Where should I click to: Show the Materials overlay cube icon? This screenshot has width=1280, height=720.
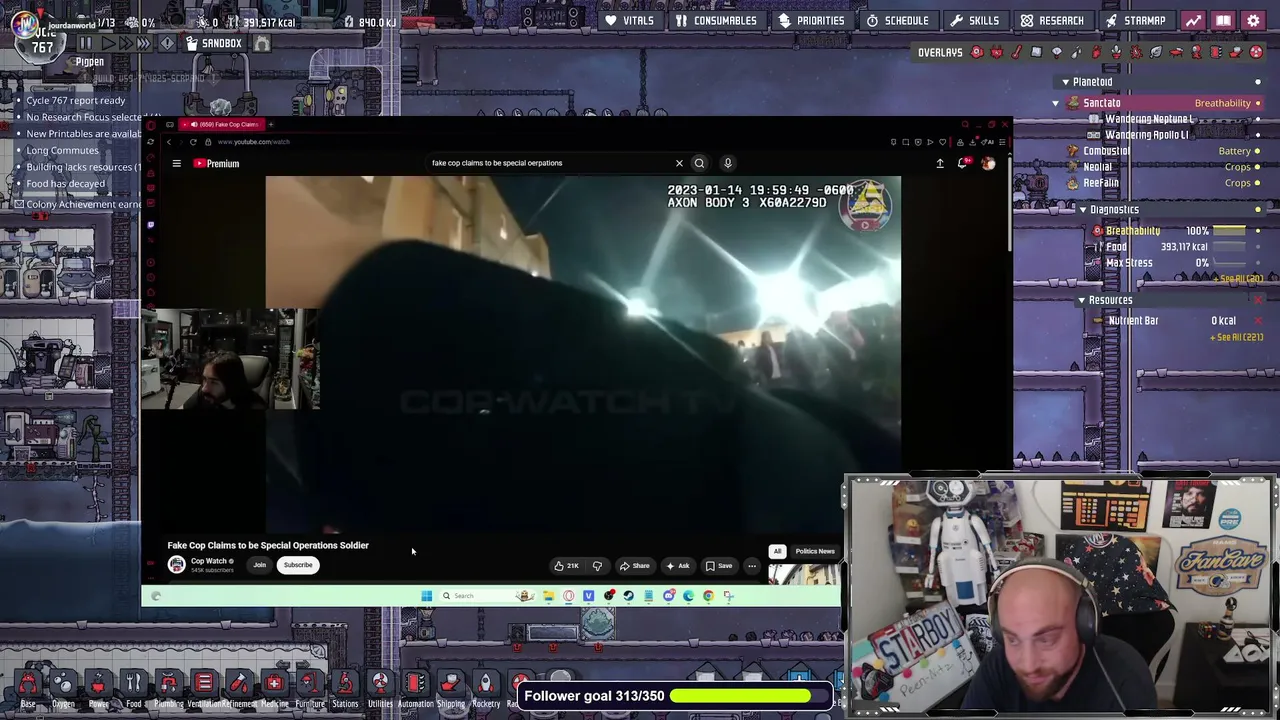(x=1037, y=52)
